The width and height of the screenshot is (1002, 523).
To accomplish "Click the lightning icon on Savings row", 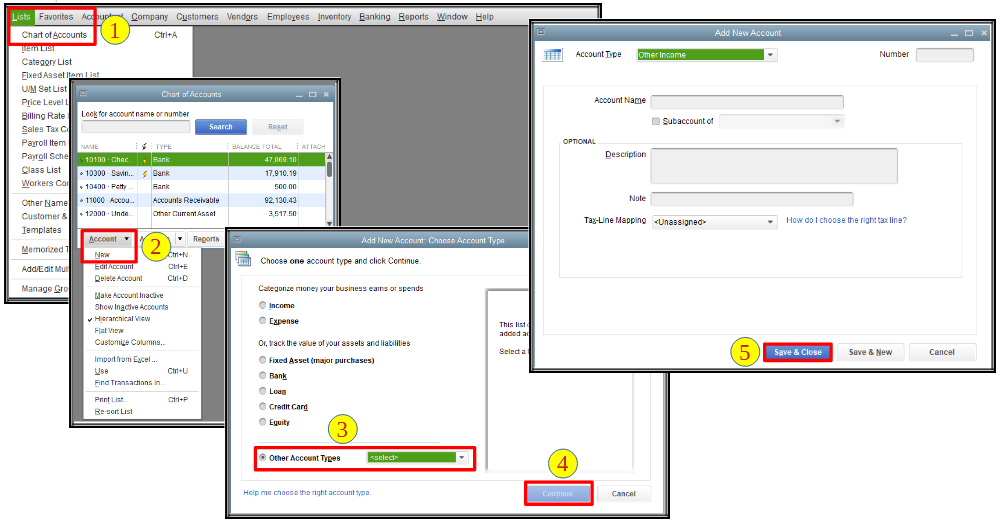I will (x=144, y=174).
